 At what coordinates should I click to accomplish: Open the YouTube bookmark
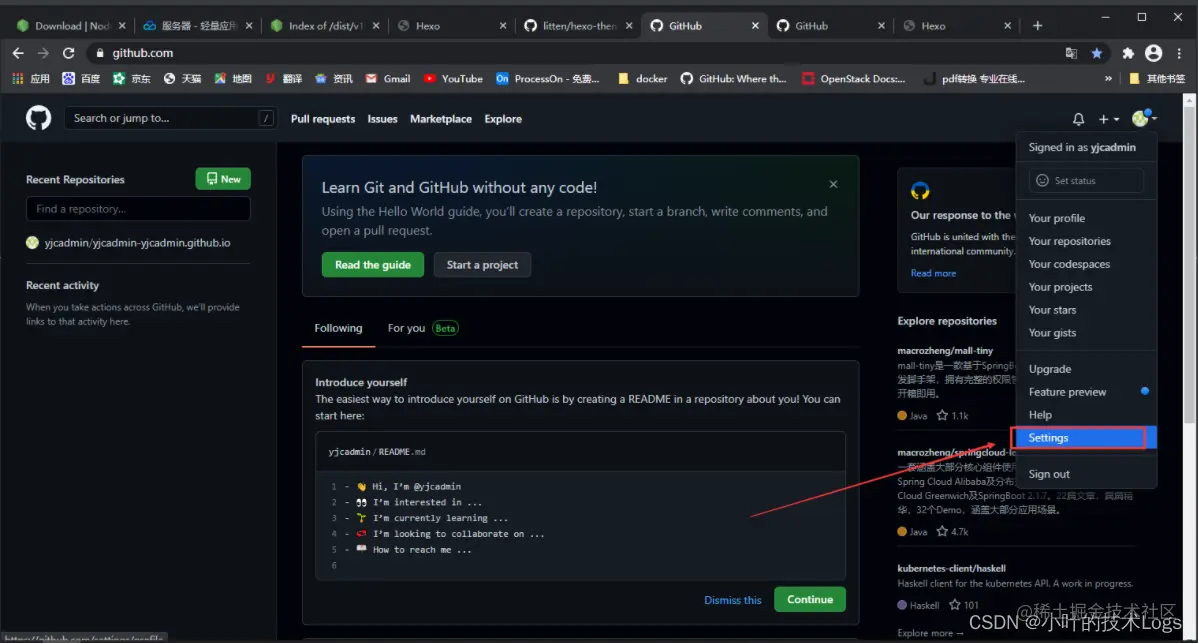tap(453, 79)
